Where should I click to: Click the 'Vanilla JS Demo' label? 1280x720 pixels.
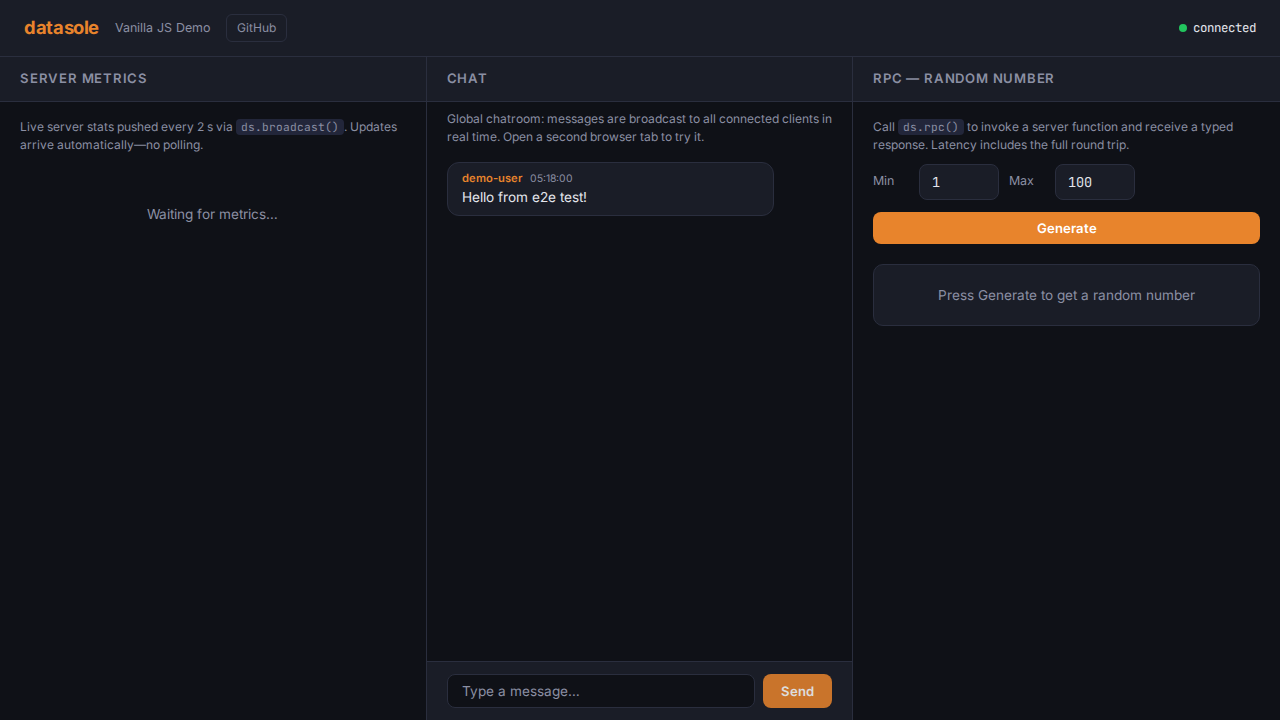(x=163, y=28)
